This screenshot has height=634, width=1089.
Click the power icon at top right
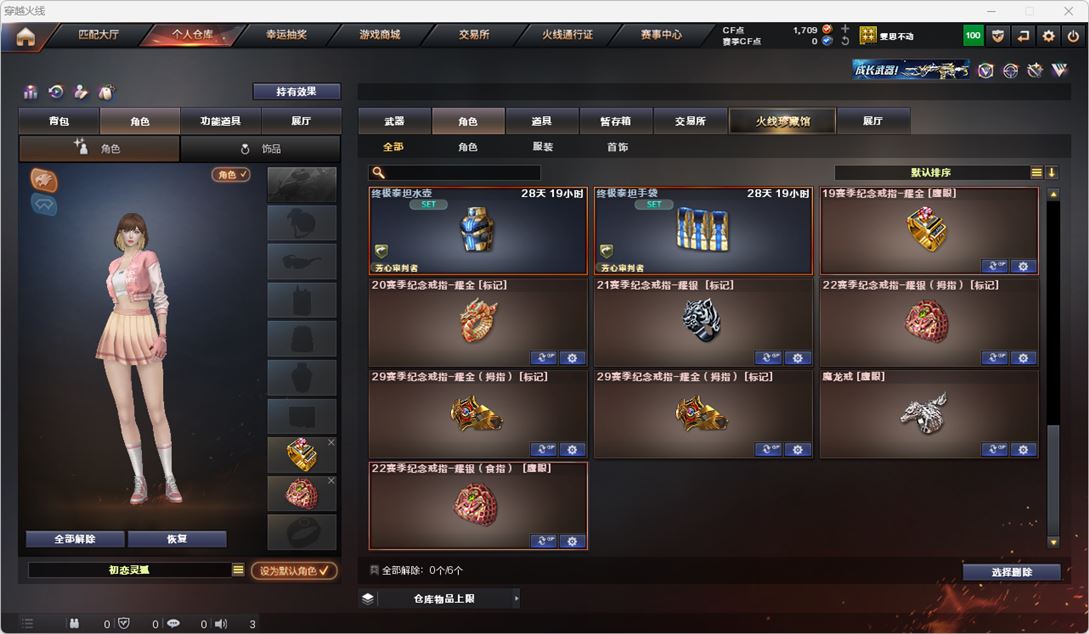1073,35
